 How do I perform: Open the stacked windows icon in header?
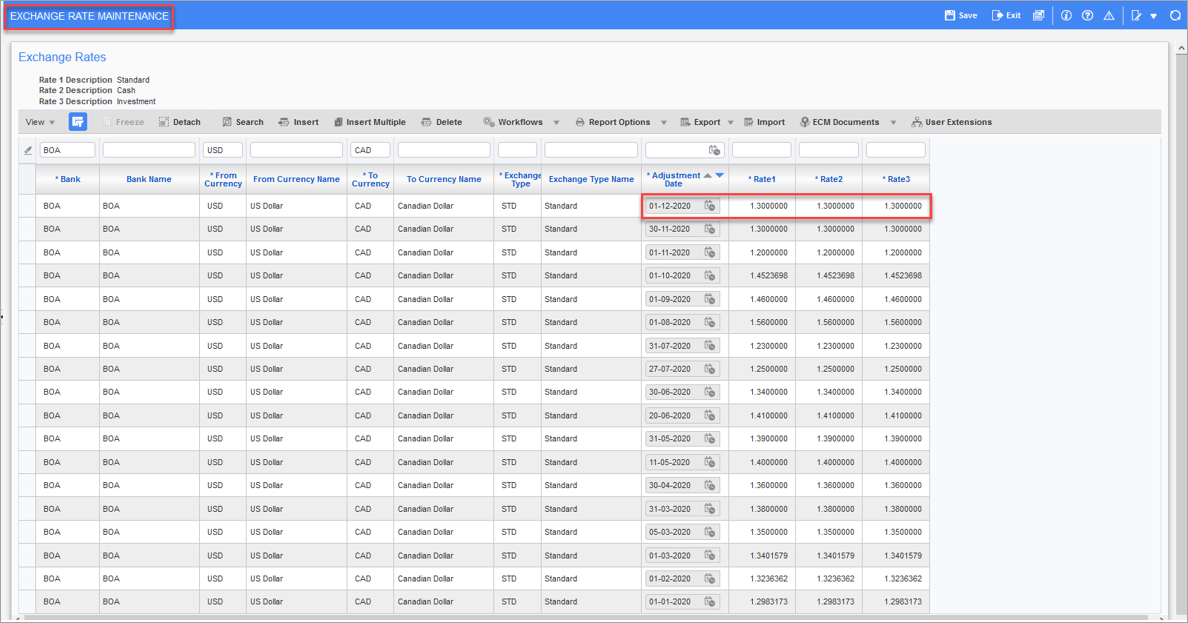pos(1039,15)
